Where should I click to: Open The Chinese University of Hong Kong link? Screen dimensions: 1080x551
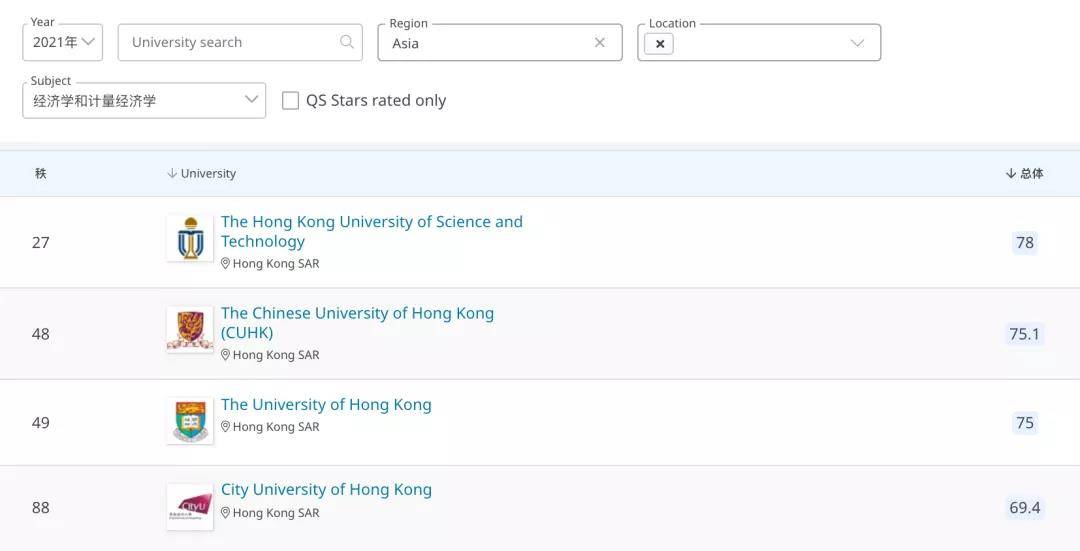357,323
